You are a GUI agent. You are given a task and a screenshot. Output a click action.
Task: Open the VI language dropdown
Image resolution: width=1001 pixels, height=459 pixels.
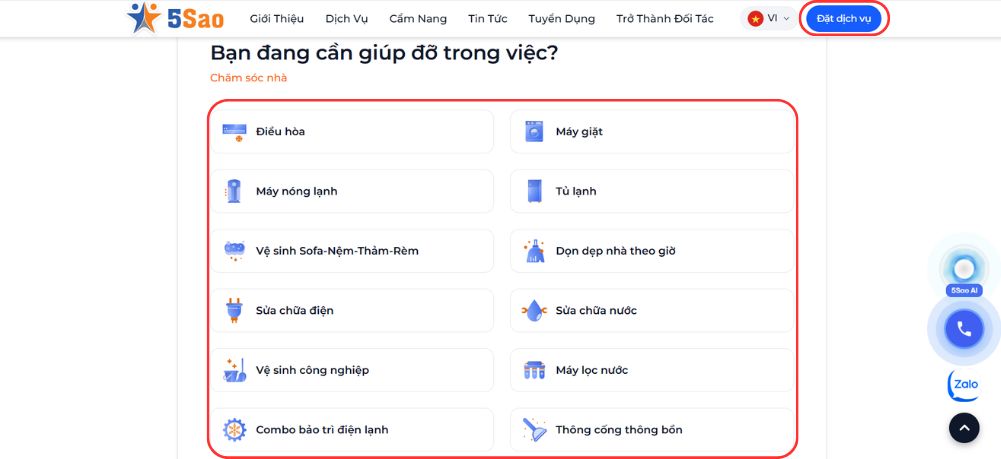click(x=769, y=19)
